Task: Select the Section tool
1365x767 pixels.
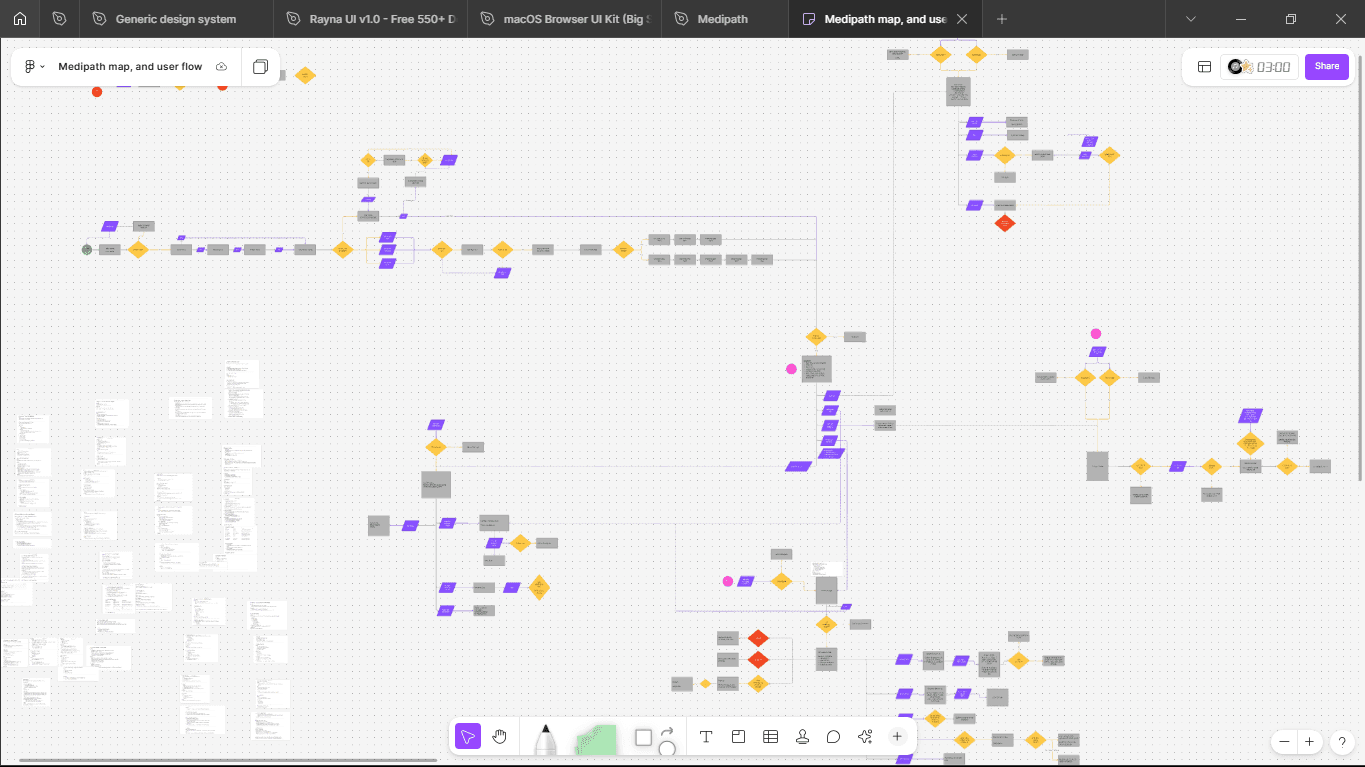Action: point(738,737)
